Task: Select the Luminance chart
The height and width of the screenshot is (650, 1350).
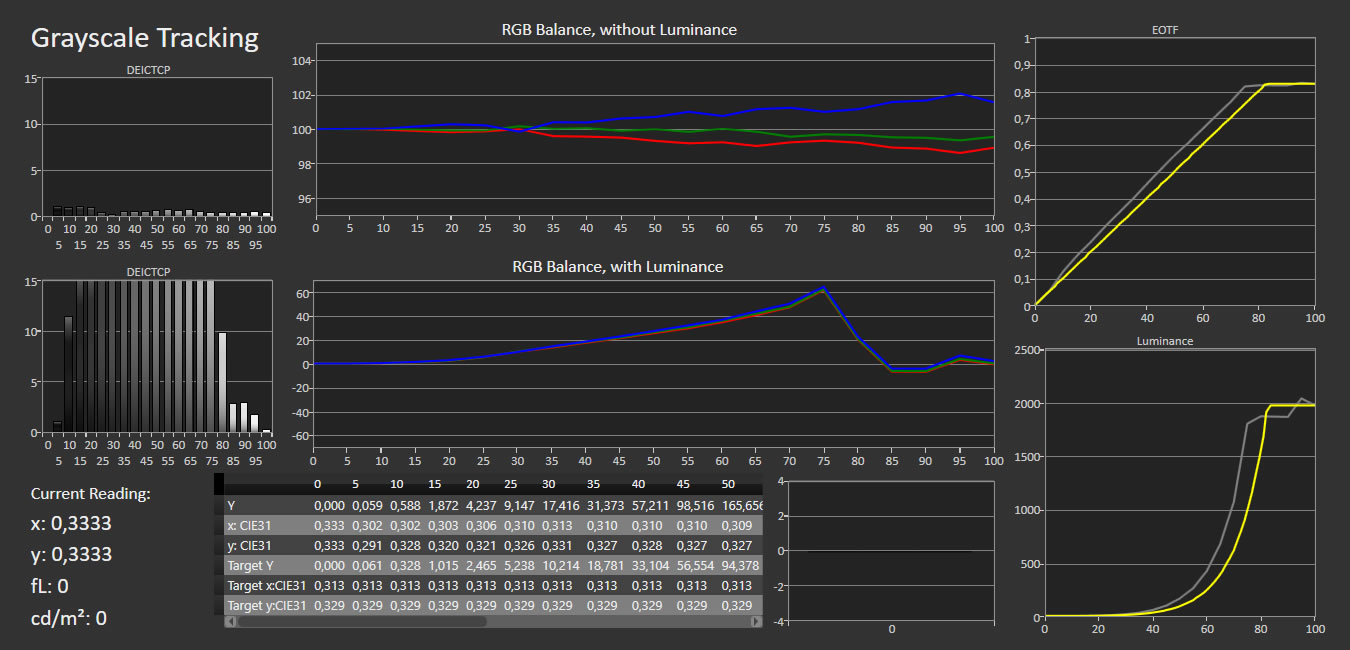Action: coord(1179,482)
